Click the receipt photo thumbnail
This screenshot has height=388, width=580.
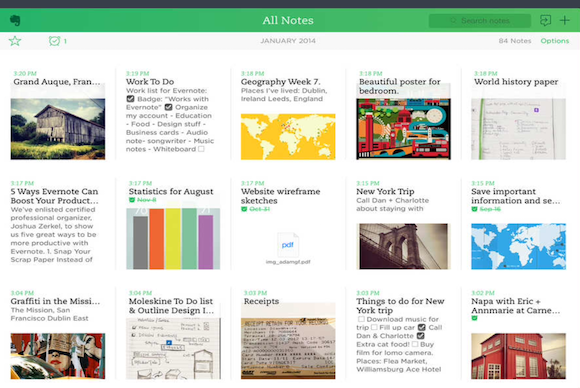288,348
